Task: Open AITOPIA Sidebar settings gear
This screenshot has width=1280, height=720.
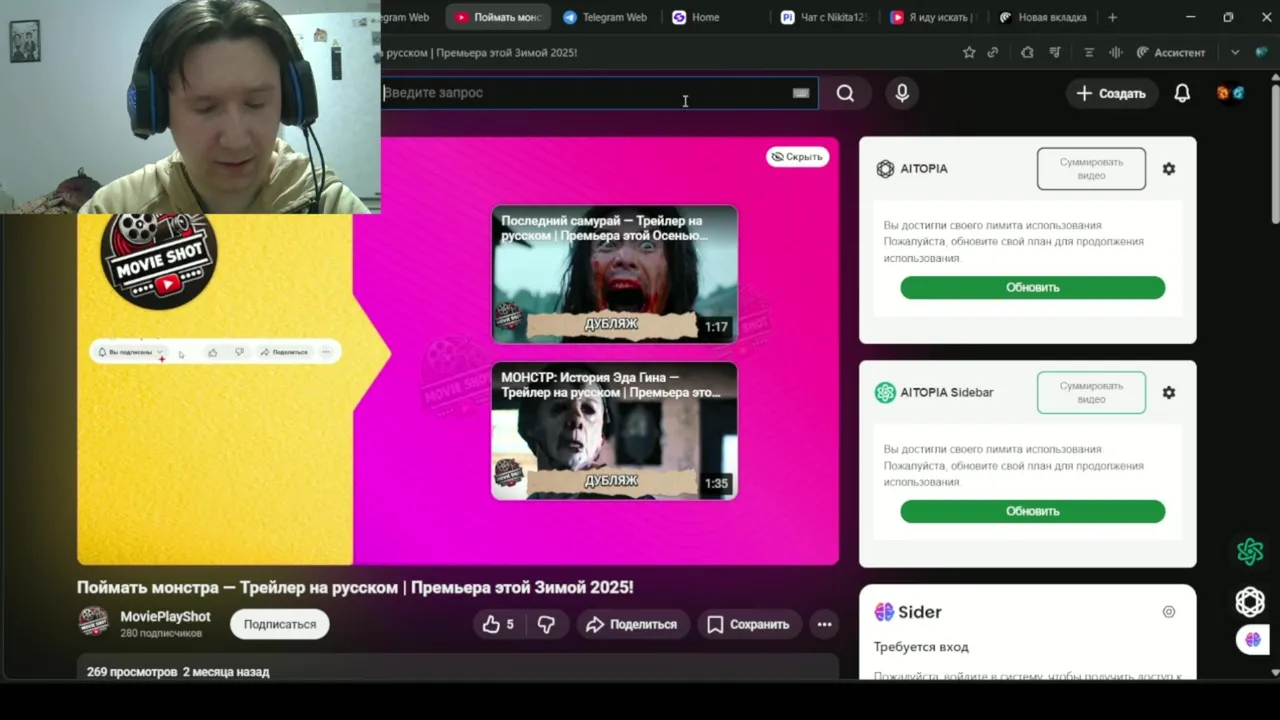Action: pyautogui.click(x=1169, y=393)
